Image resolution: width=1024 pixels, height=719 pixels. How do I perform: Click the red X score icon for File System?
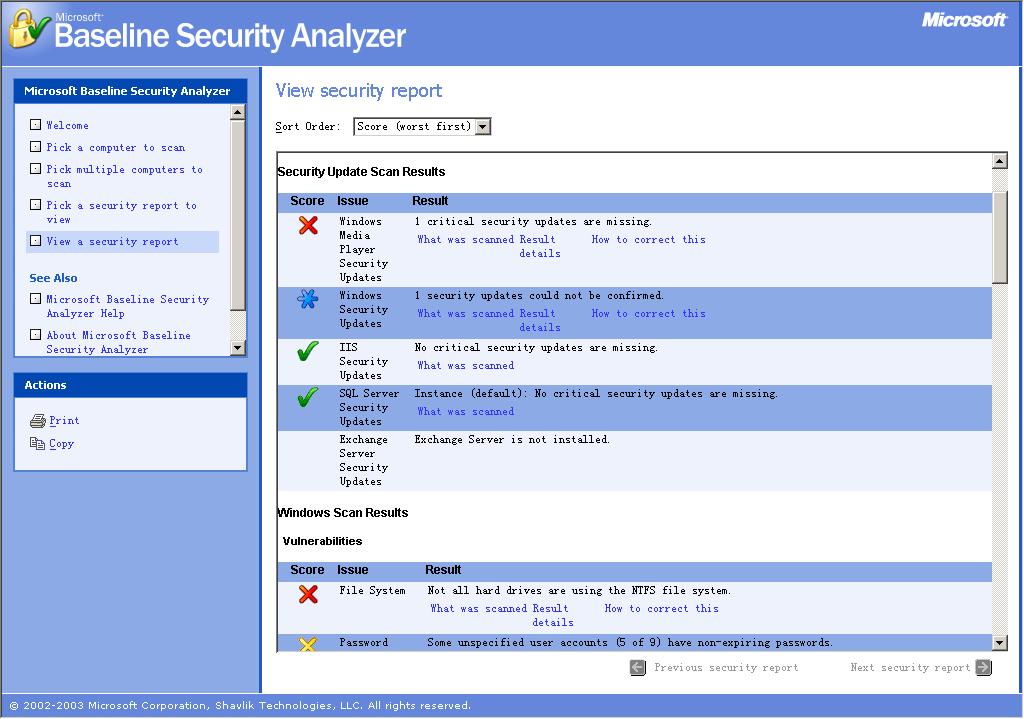click(308, 594)
